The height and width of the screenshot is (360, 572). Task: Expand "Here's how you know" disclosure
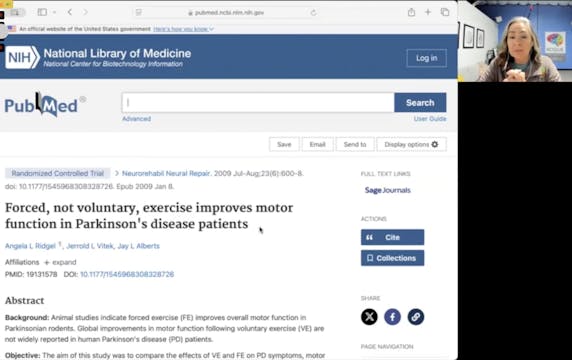click(x=183, y=29)
